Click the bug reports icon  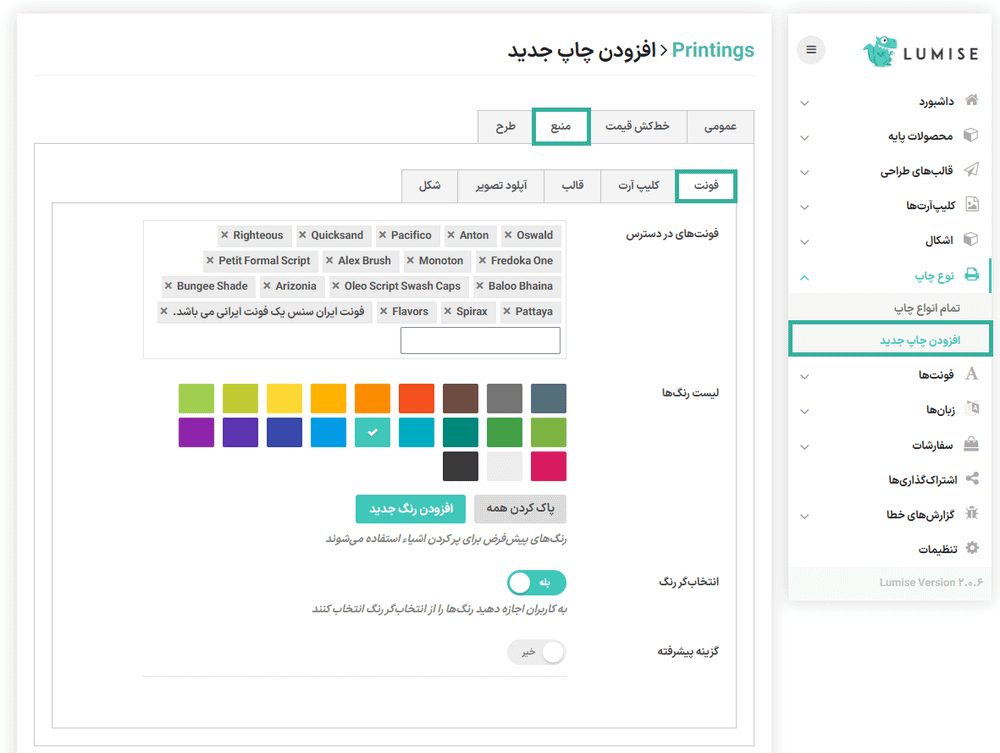[971, 514]
